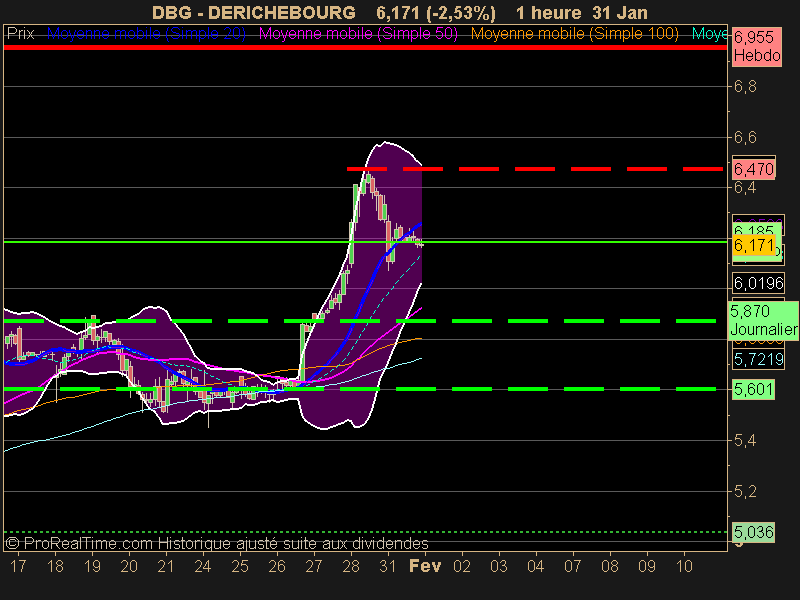Click the Moyenne mobile (Simple 50) legend

pyautogui.click(x=358, y=34)
